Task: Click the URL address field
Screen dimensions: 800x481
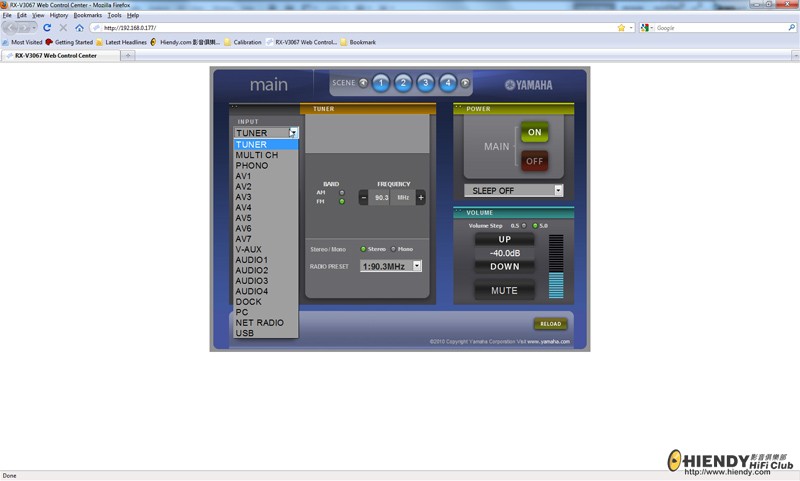Action: (x=357, y=28)
